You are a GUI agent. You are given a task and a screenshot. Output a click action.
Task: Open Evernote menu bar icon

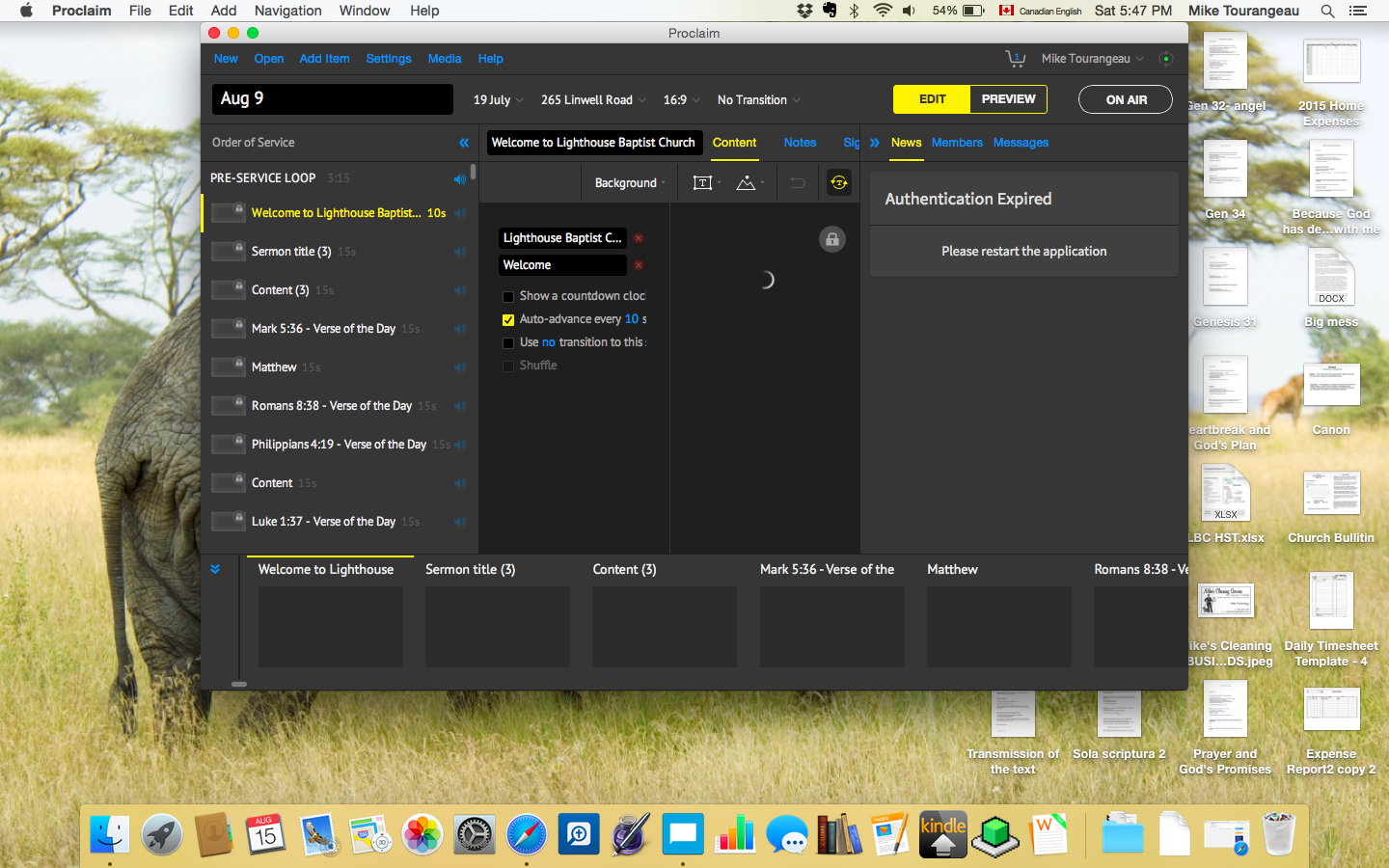[830, 11]
